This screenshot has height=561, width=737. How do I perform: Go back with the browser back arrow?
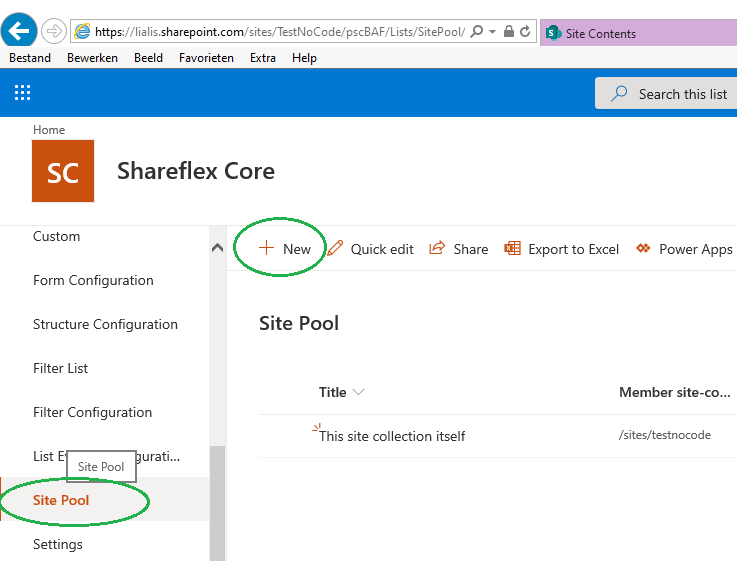click(19, 31)
